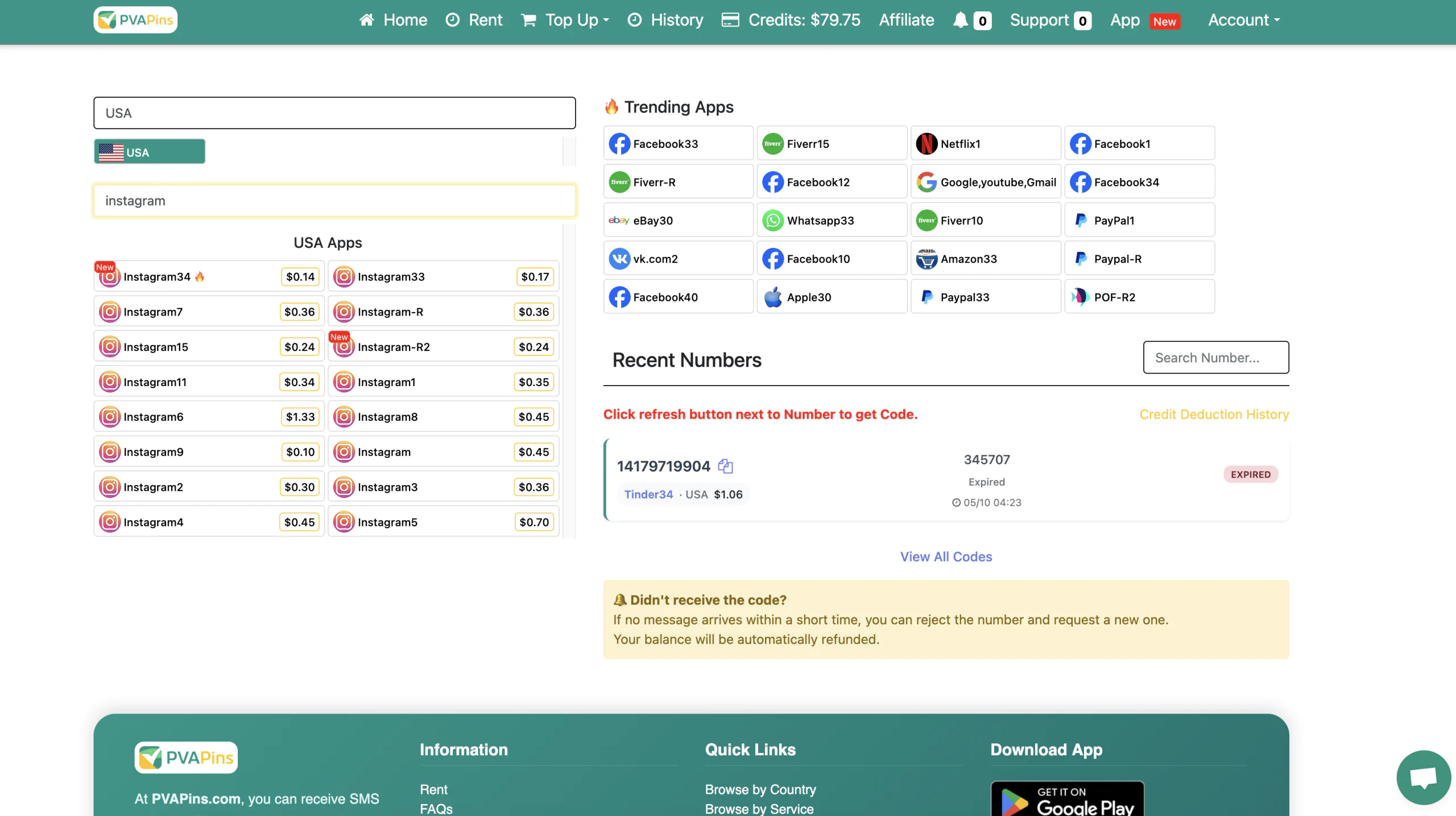Open the Affiliate page
Screen dimensions: 1456x816
(906, 20)
